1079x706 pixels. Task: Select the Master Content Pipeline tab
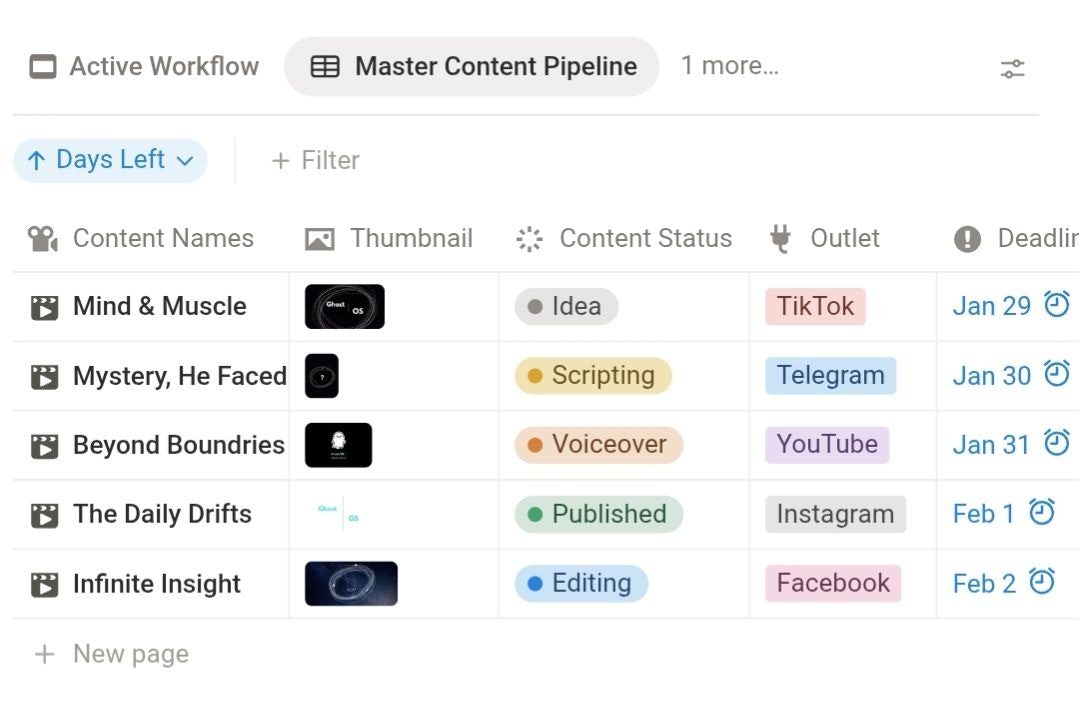(x=472, y=66)
